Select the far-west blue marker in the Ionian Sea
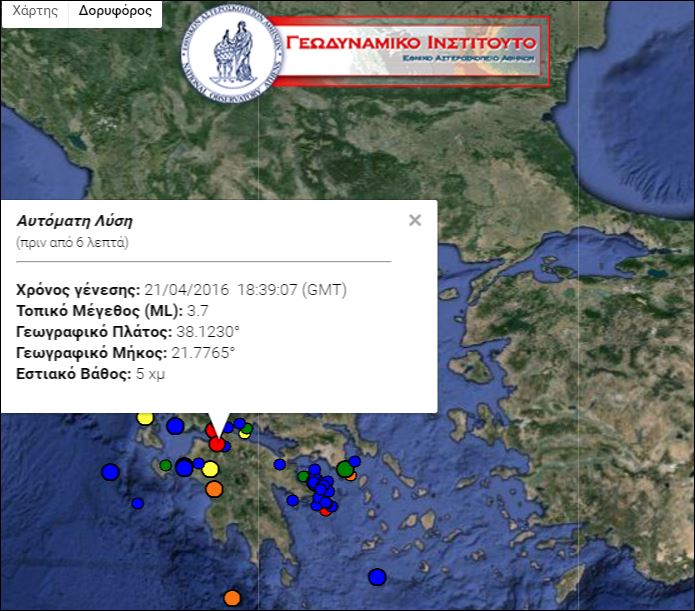This screenshot has width=695, height=611. point(110,472)
